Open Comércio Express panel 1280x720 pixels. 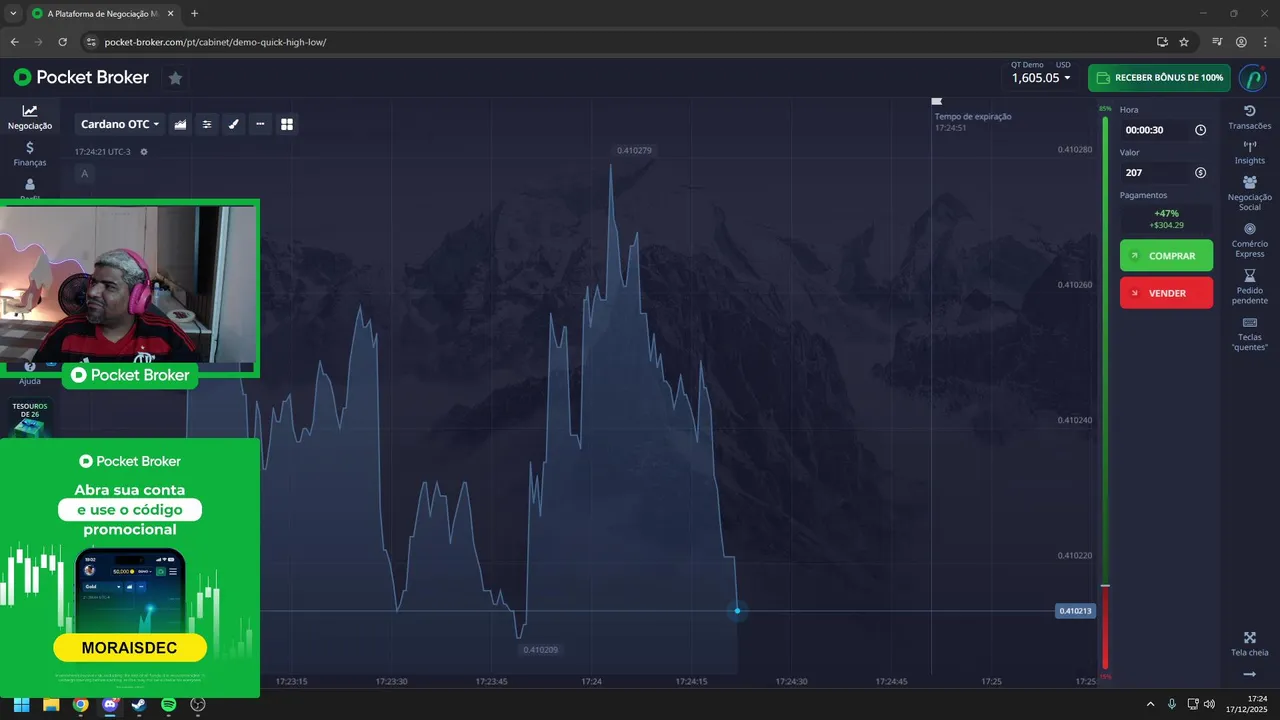pyautogui.click(x=1250, y=240)
